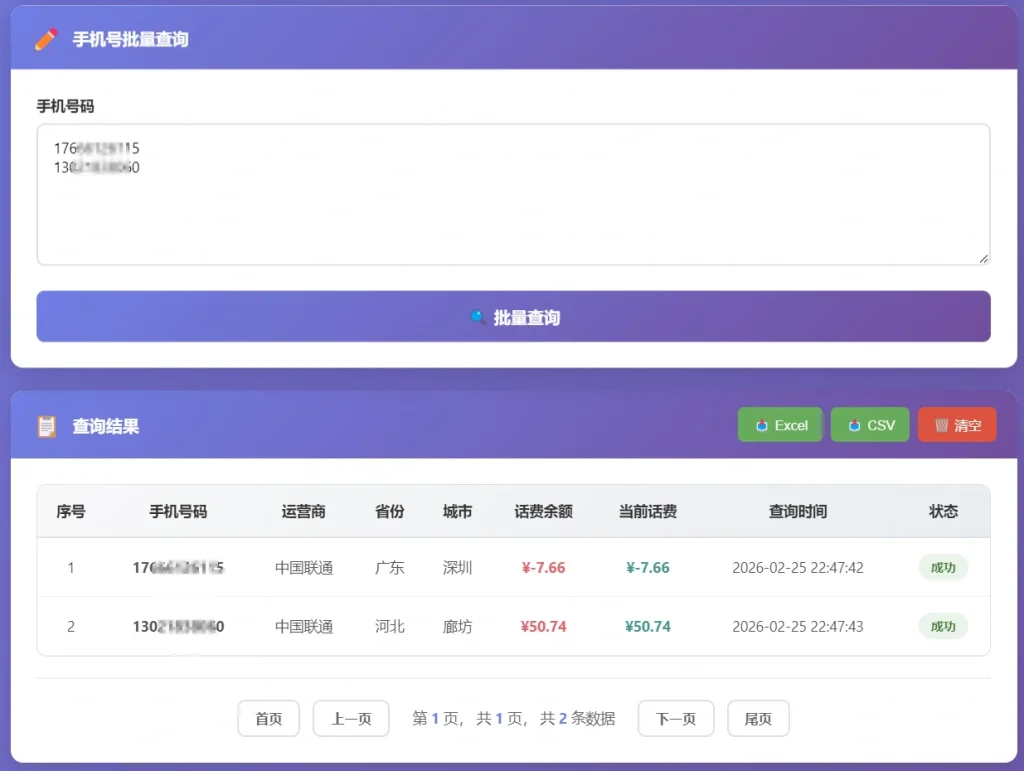Viewport: 1024px width, 771px height.
Task: Click the 成功 status badge on row 1
Action: [x=942, y=567]
